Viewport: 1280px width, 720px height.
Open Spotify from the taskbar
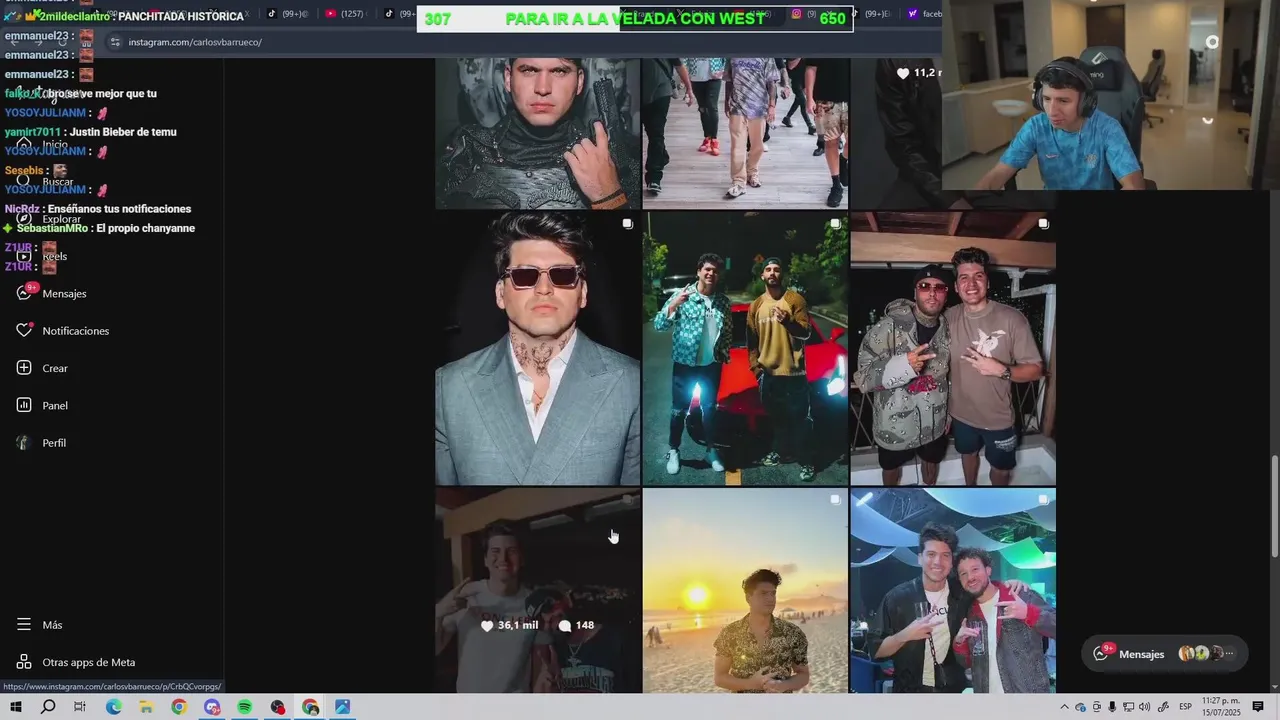(x=245, y=707)
